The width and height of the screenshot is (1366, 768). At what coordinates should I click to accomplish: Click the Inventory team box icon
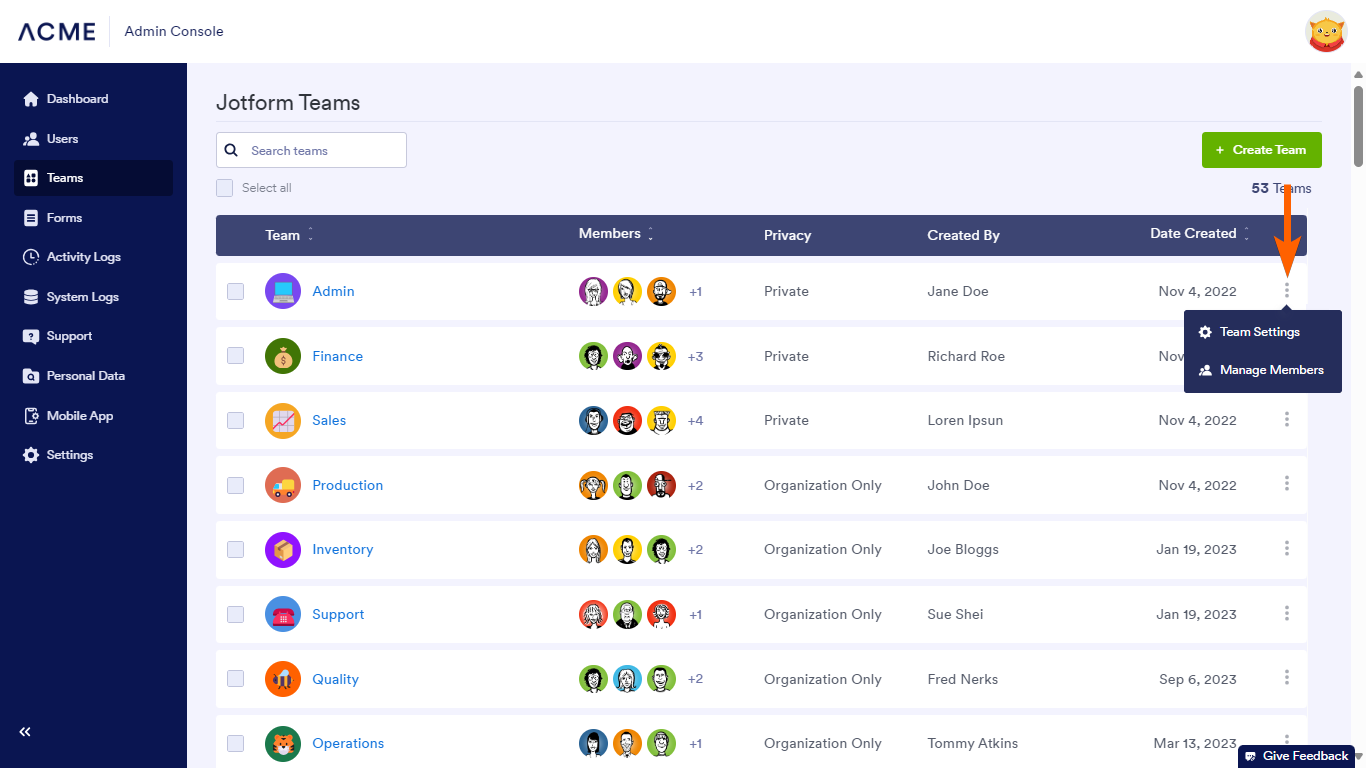283,549
